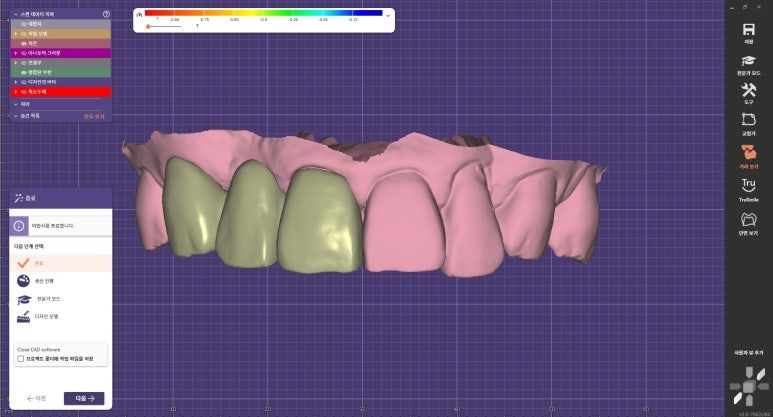This screenshot has width=773, height=417.
Task: Collapse the scan data list header
Action: tap(16, 14)
